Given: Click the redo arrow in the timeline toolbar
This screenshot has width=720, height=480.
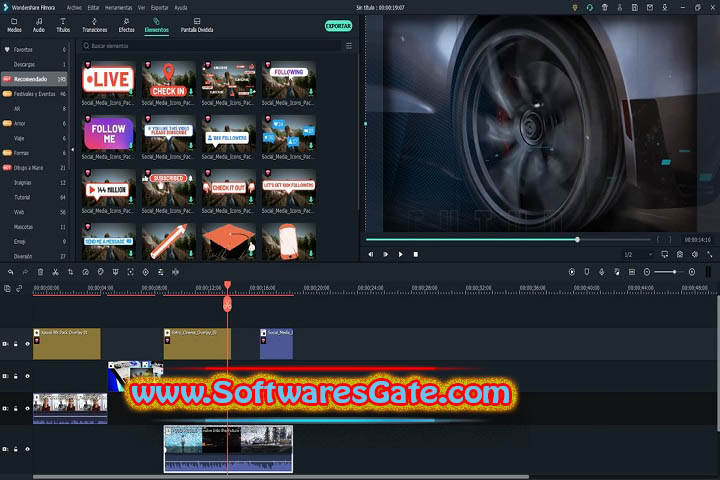Looking at the screenshot, I should pyautogui.click(x=25, y=272).
